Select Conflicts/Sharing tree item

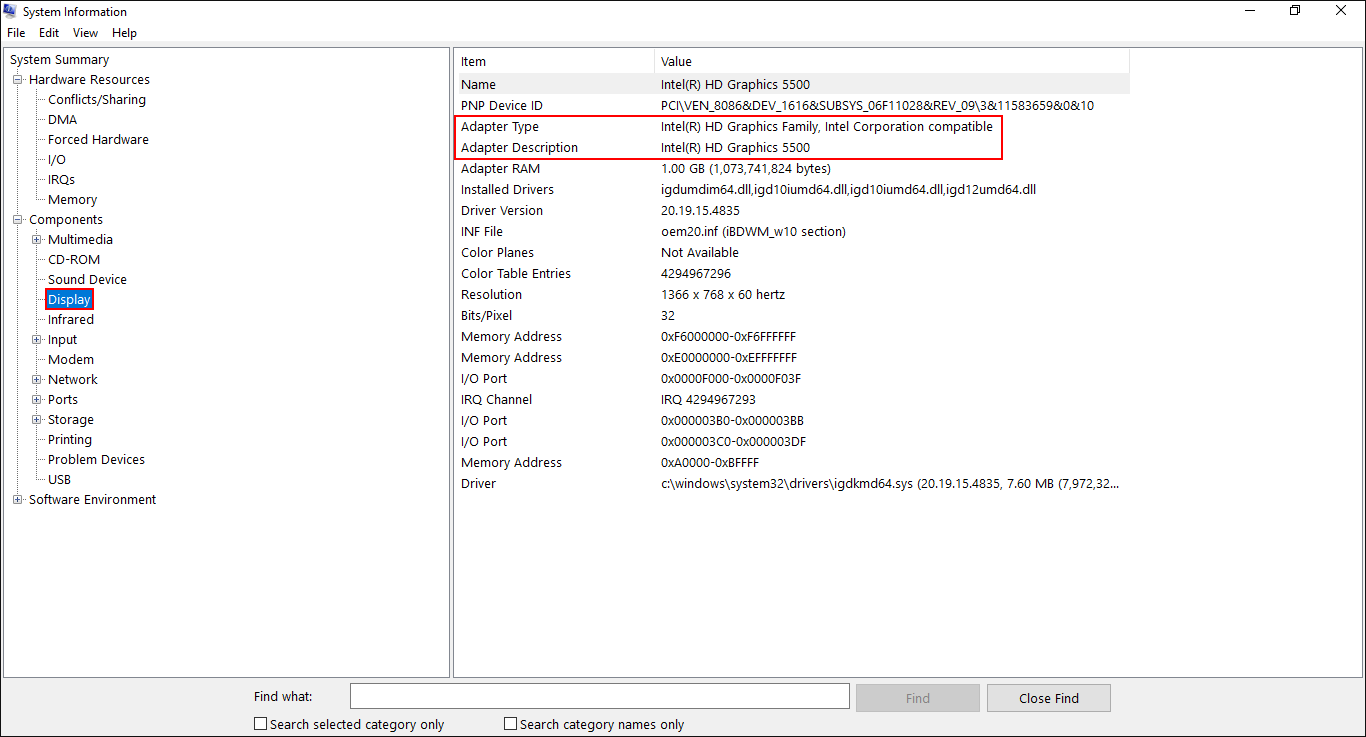(x=97, y=100)
